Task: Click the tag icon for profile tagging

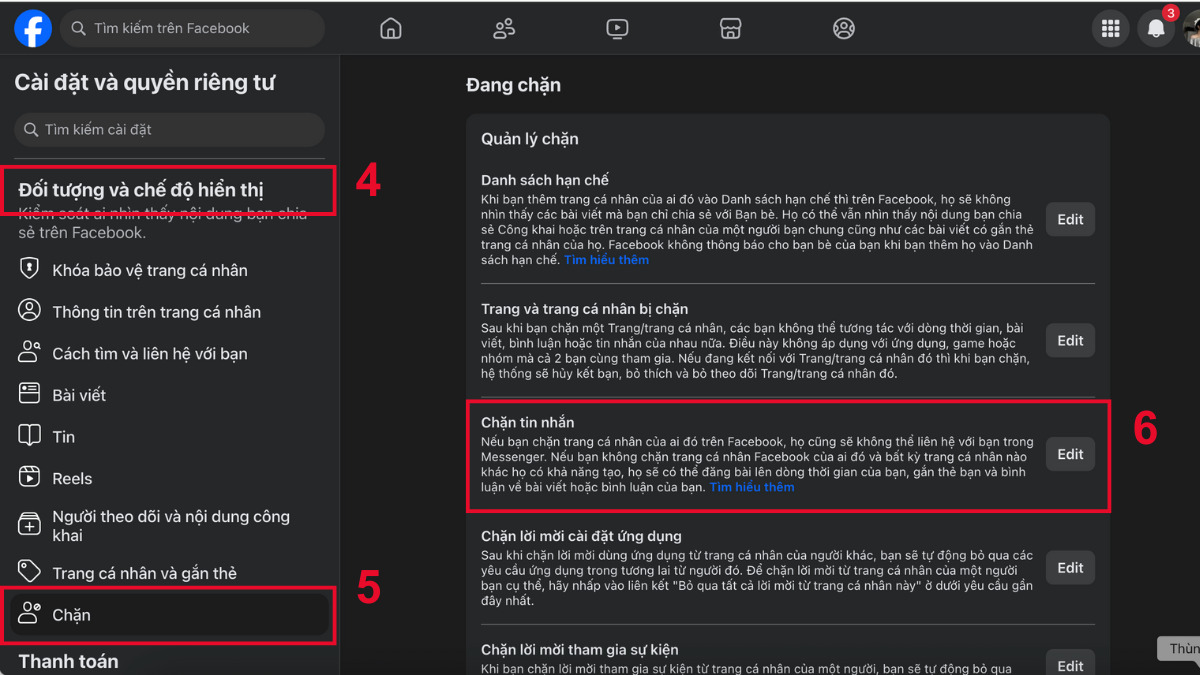Action: pos(30,572)
